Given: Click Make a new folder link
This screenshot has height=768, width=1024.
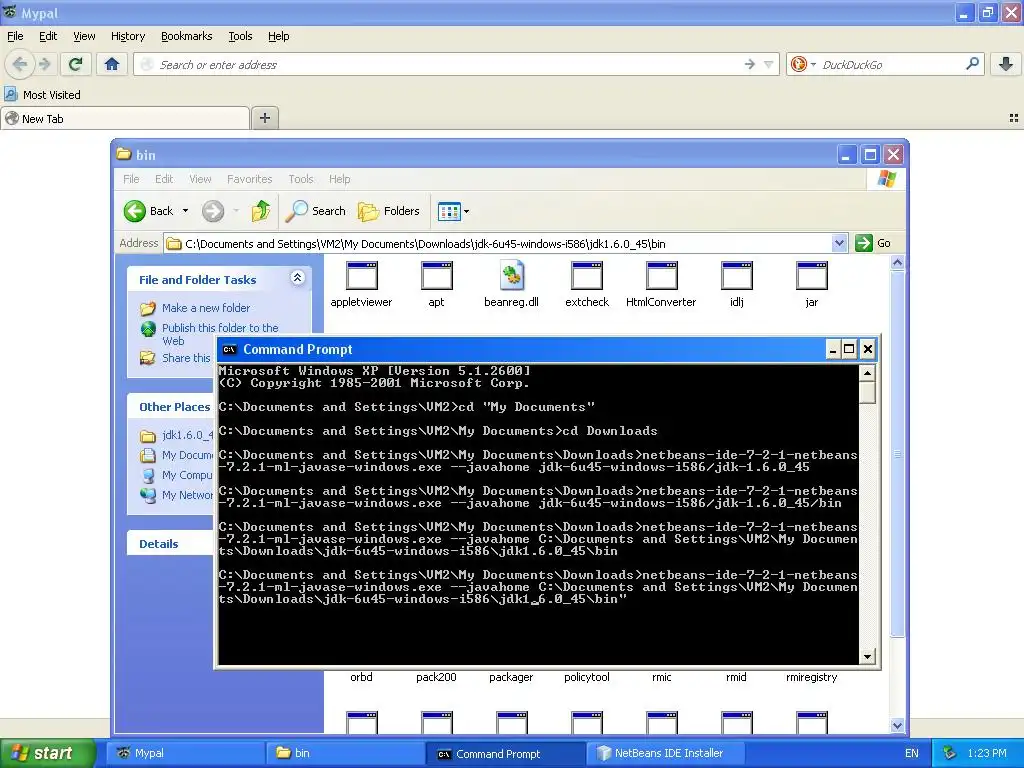Looking at the screenshot, I should coord(206,308).
